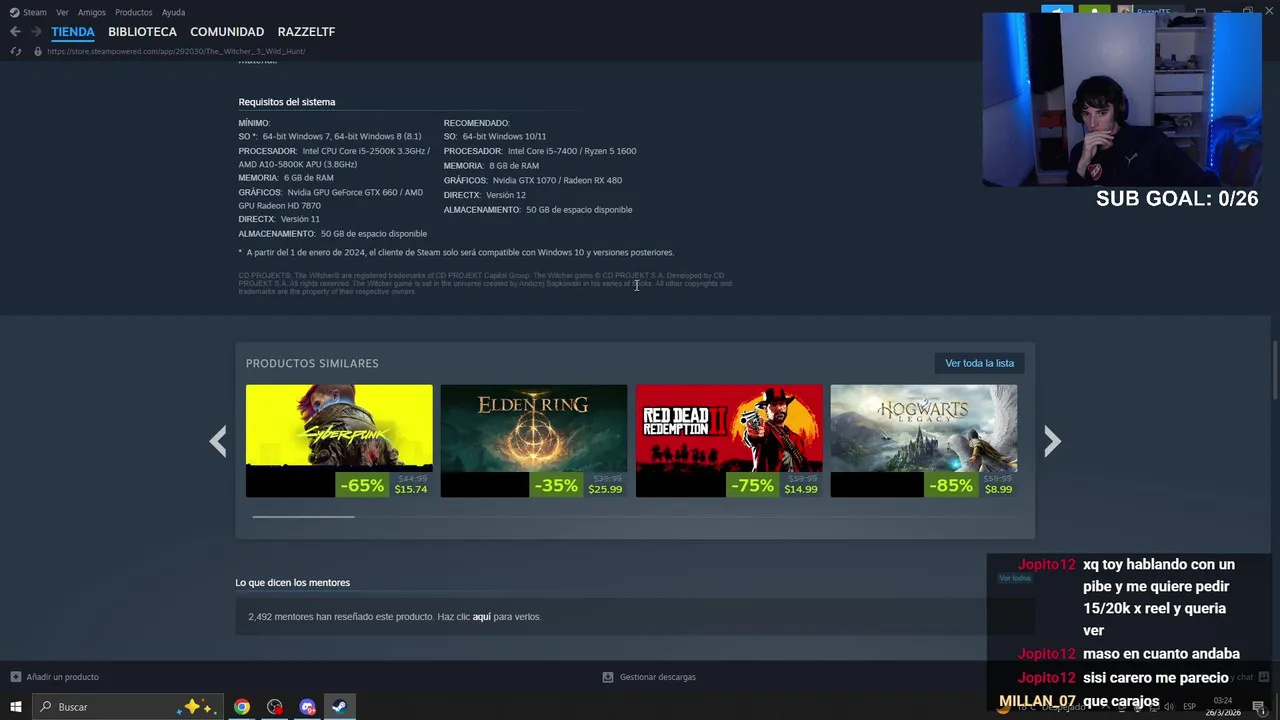Reload the store page
Viewport: 1280px width, 720px height.
point(15,51)
